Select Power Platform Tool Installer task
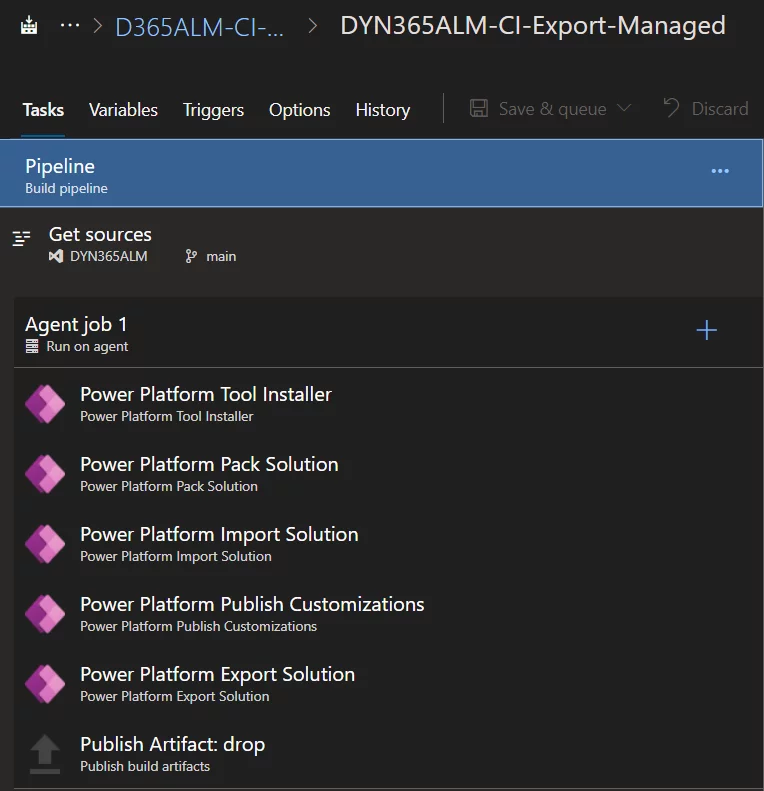This screenshot has height=791, width=764. pos(388,404)
